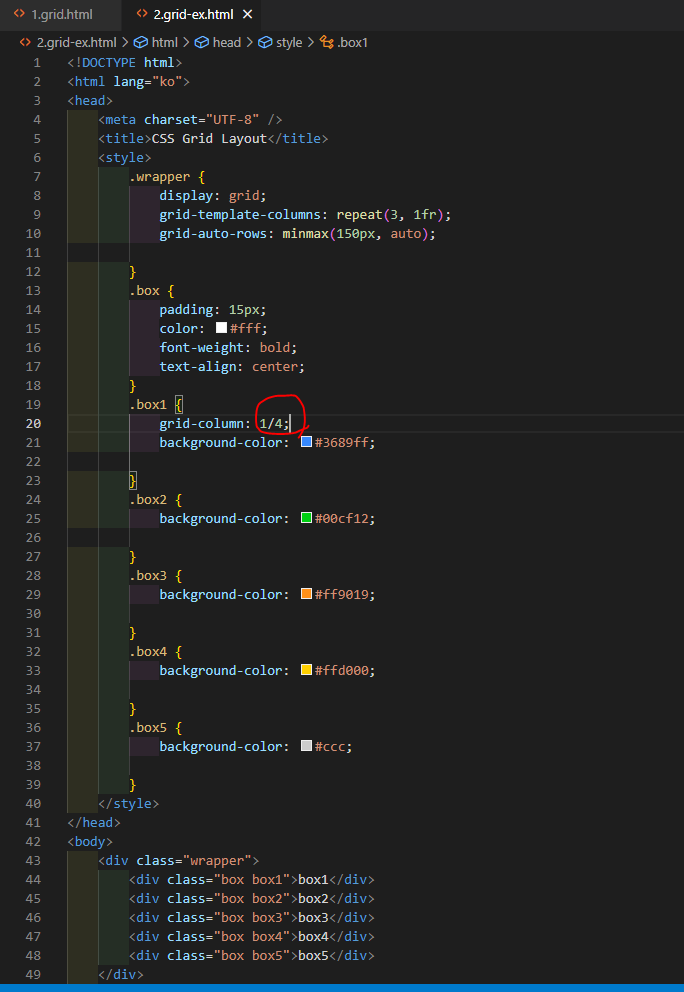684x992 pixels.
Task: Click the font-weight property
Action: pyautogui.click(x=202, y=347)
